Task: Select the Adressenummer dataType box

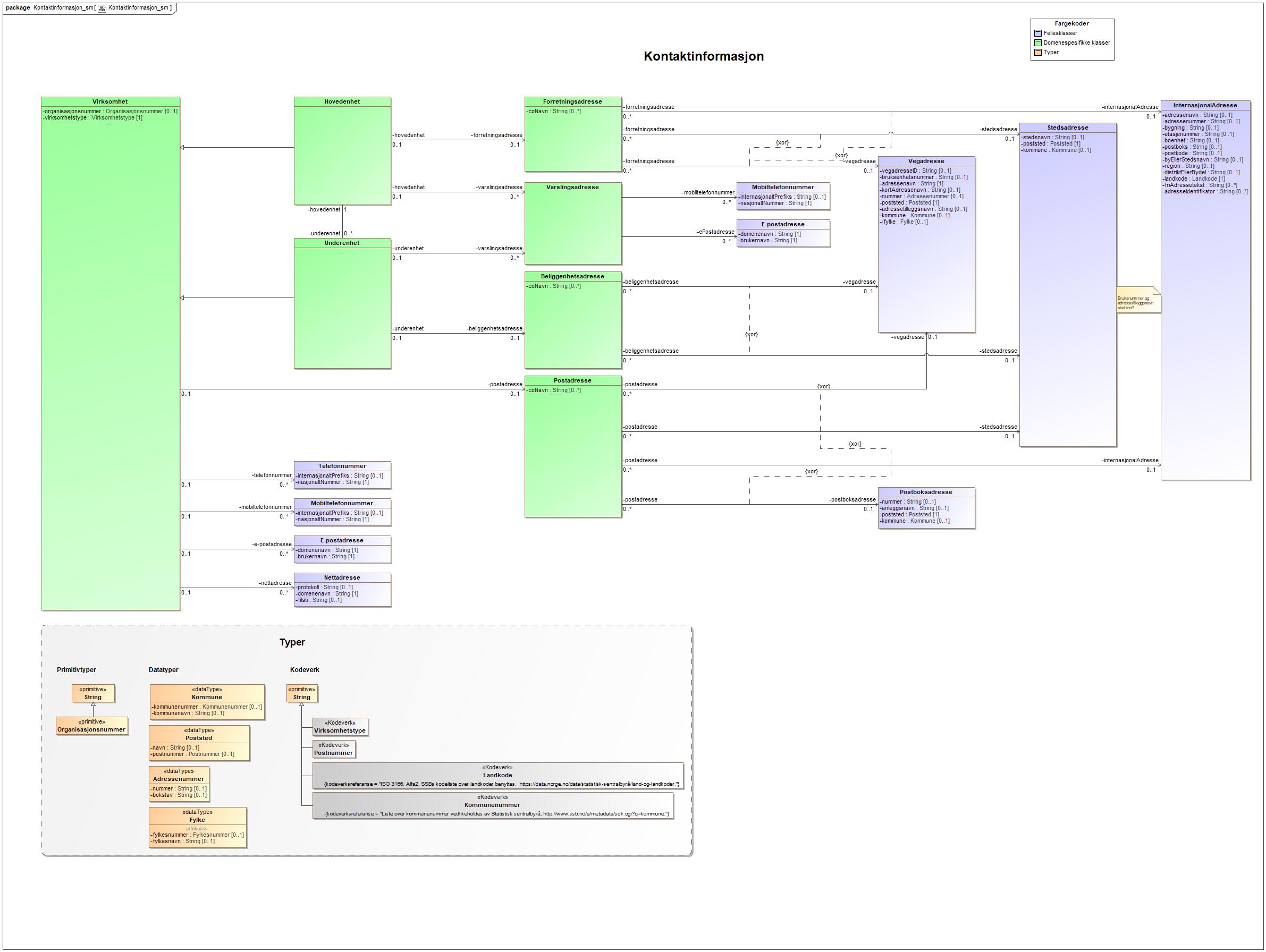Action: pos(179,784)
